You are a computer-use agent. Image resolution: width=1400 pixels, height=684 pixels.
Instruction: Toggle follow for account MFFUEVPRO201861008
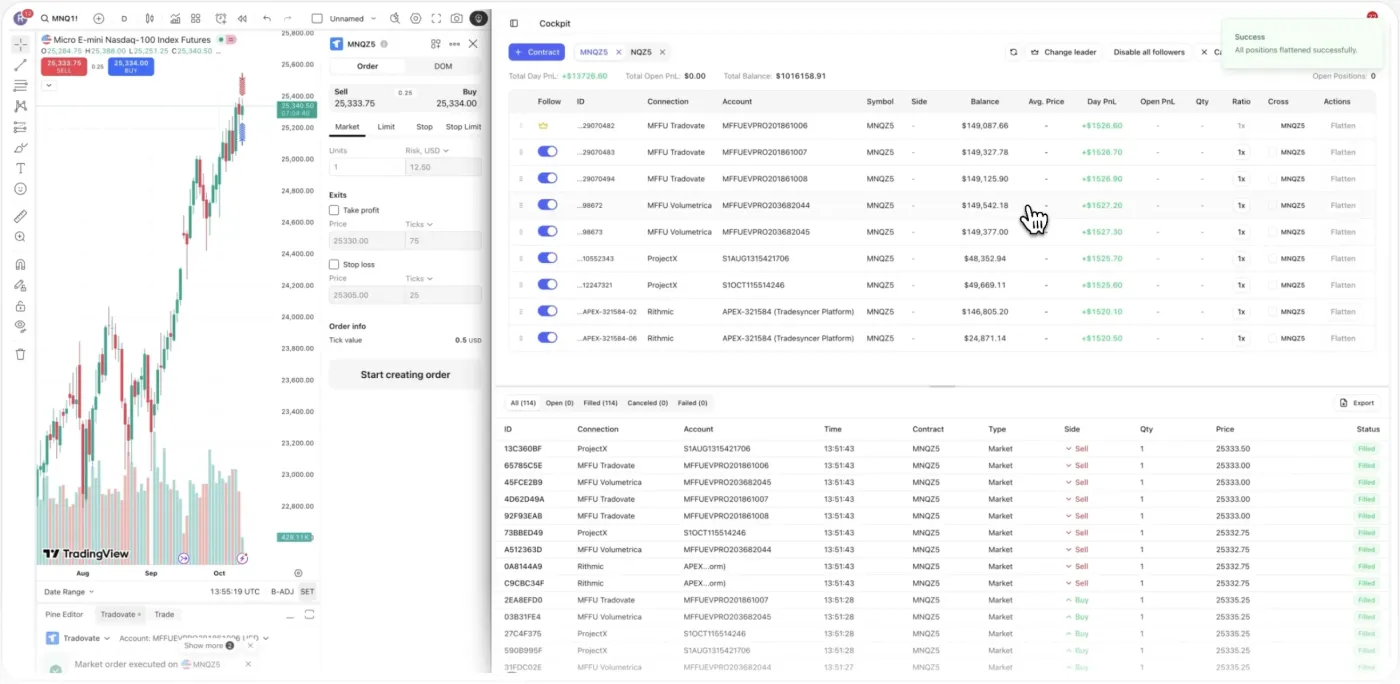coord(547,178)
